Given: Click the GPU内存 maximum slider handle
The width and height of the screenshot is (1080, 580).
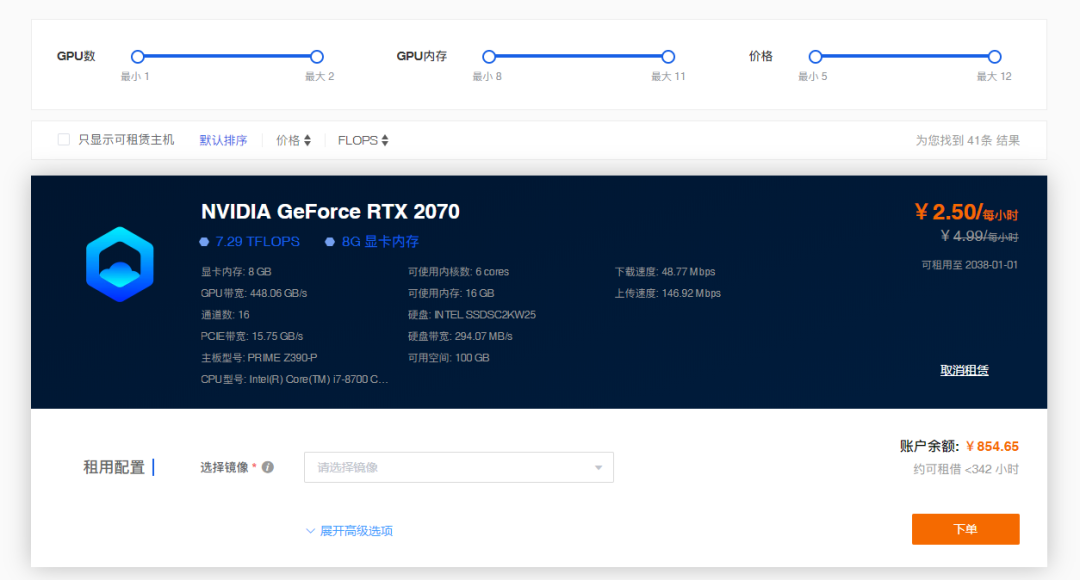Looking at the screenshot, I should point(668,56).
